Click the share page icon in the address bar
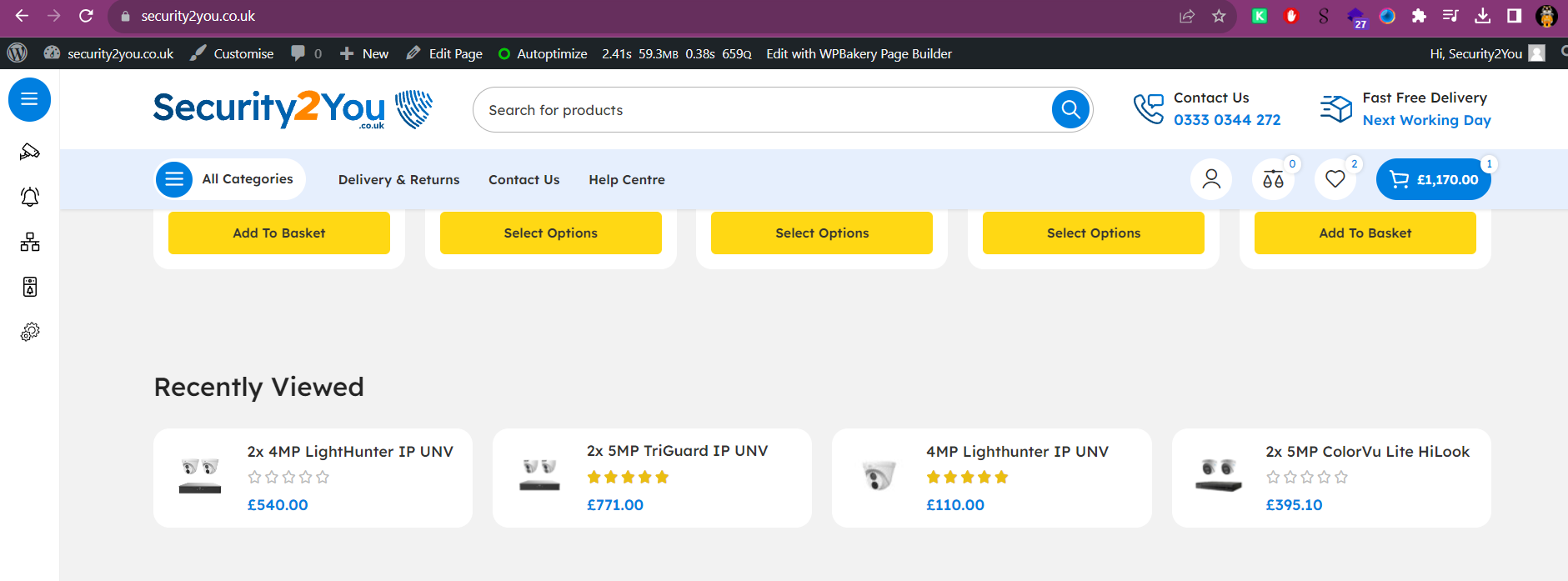 point(1187,16)
